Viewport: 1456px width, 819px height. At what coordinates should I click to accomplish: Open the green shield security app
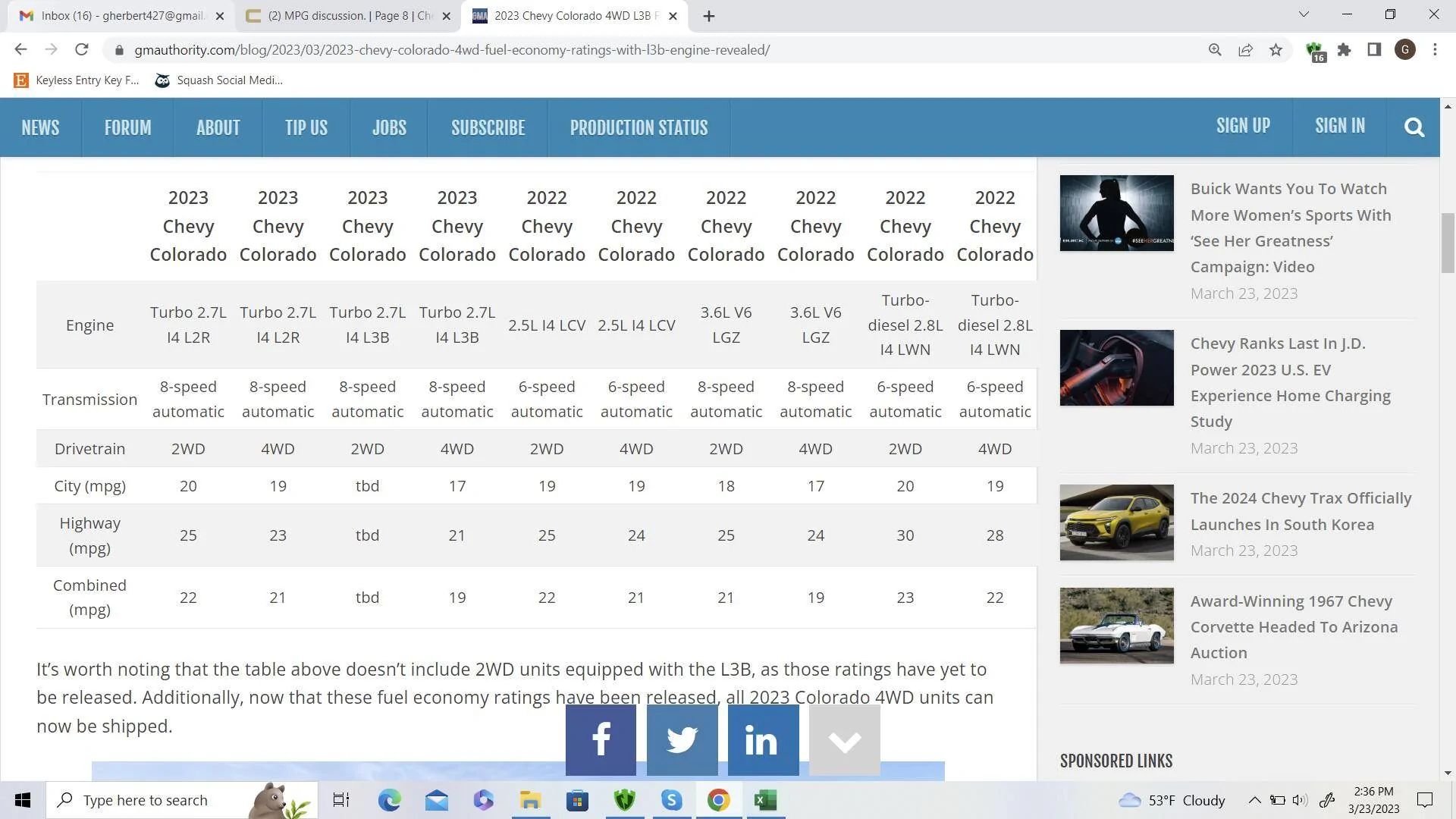(624, 800)
